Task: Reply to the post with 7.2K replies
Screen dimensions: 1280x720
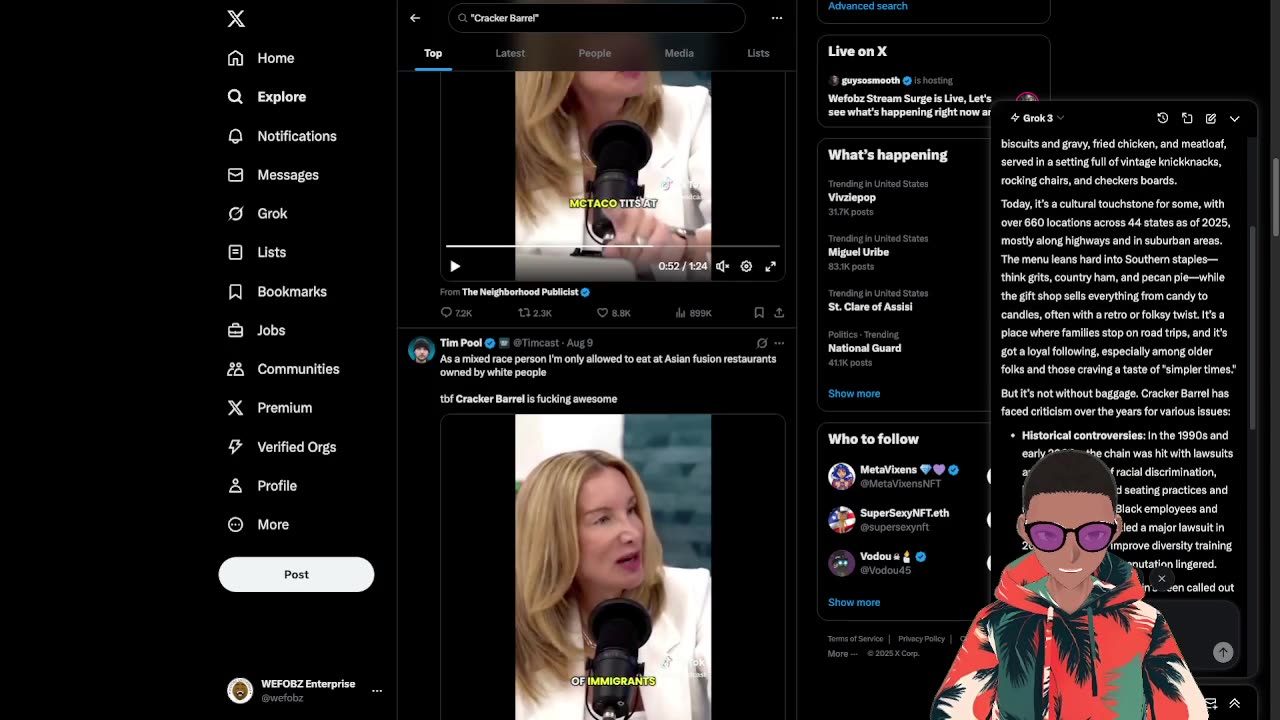Action: point(456,313)
